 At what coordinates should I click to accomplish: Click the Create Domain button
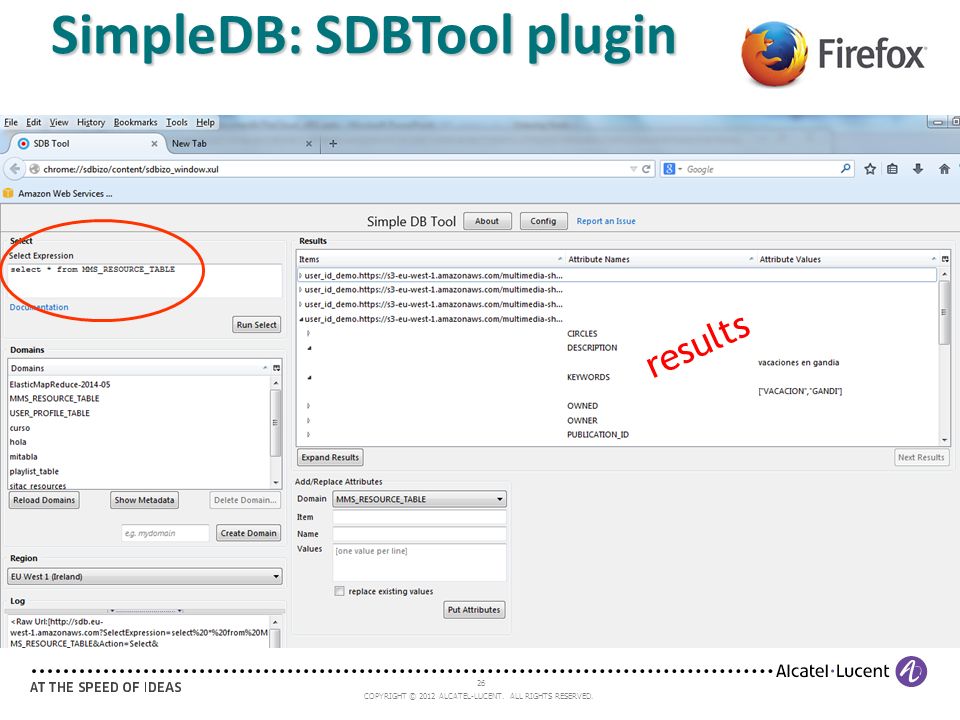[x=249, y=533]
